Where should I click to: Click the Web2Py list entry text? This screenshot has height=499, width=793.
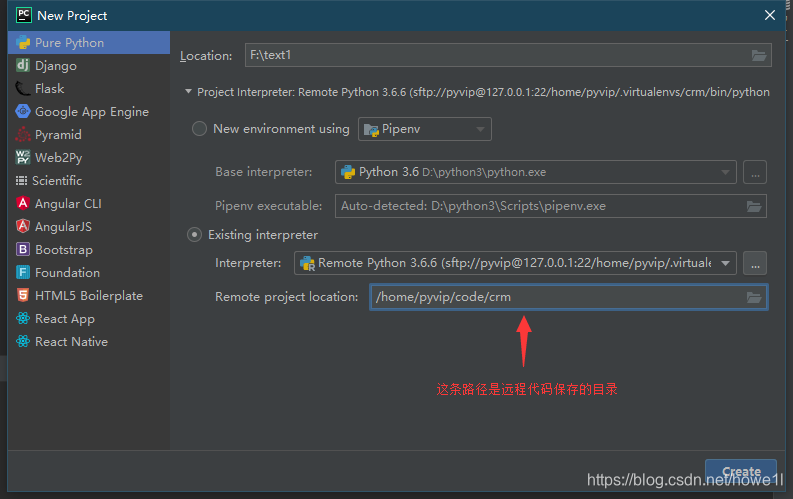(x=58, y=158)
